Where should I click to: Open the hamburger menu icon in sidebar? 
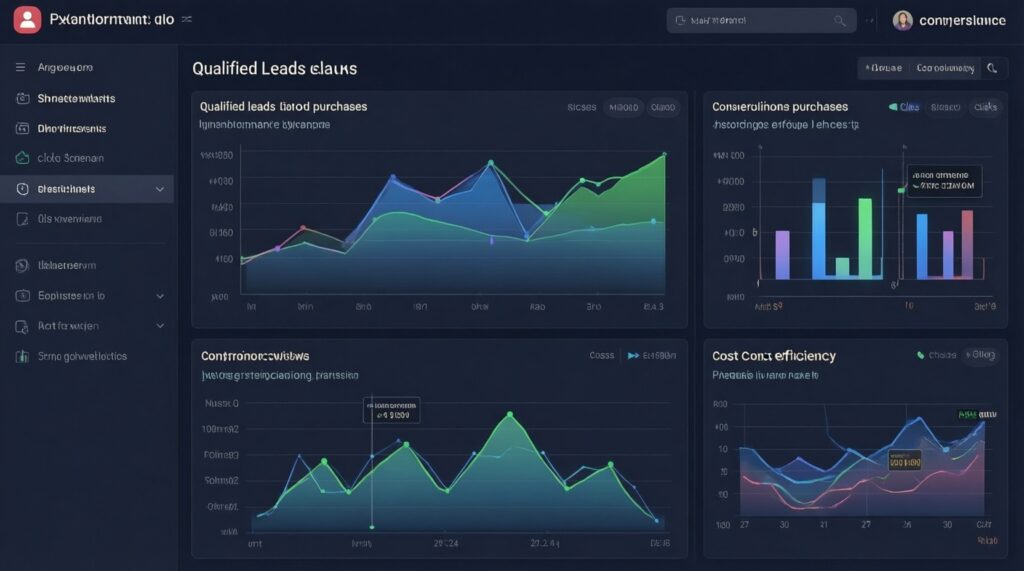tap(21, 67)
